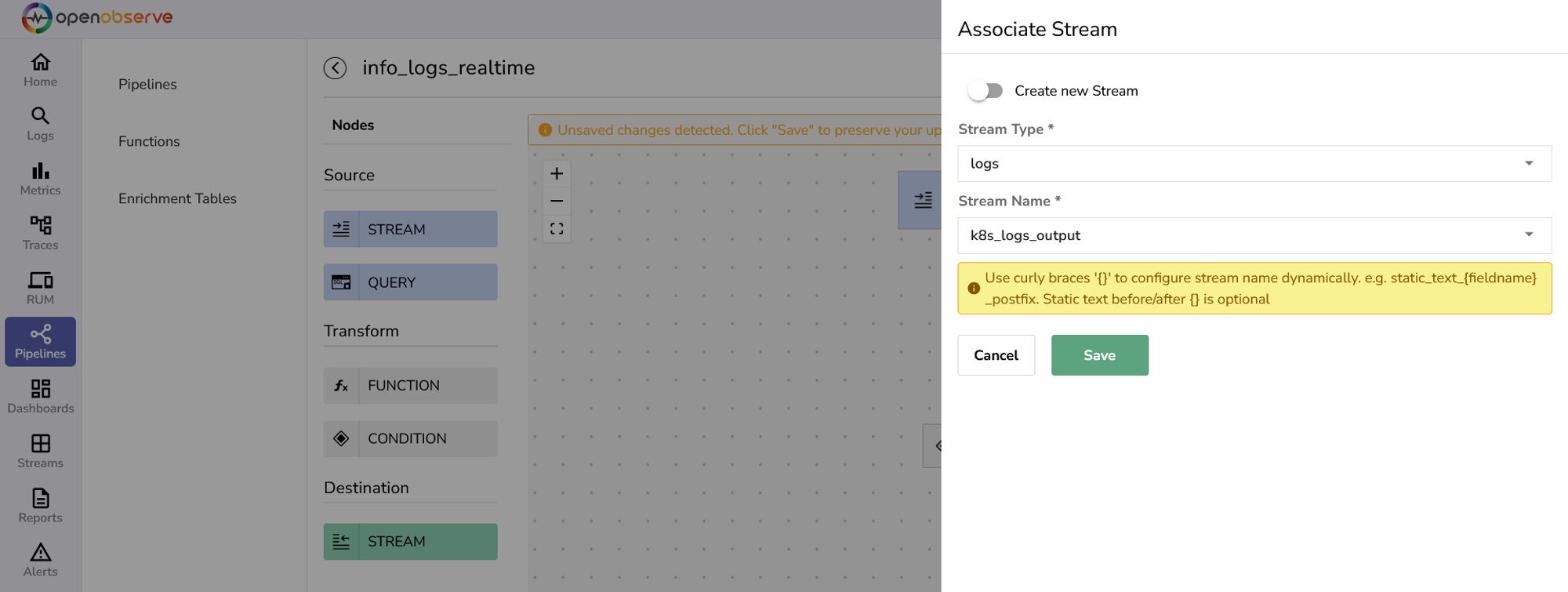This screenshot has width=1568, height=592.
Task: Open Home from the sidebar
Action: (40, 70)
